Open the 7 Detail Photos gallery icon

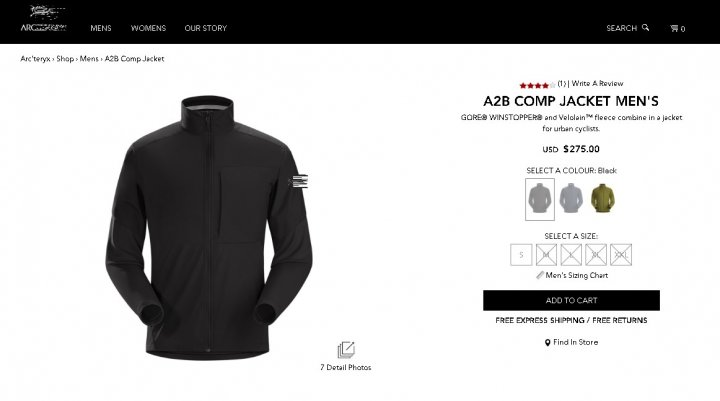pos(346,350)
